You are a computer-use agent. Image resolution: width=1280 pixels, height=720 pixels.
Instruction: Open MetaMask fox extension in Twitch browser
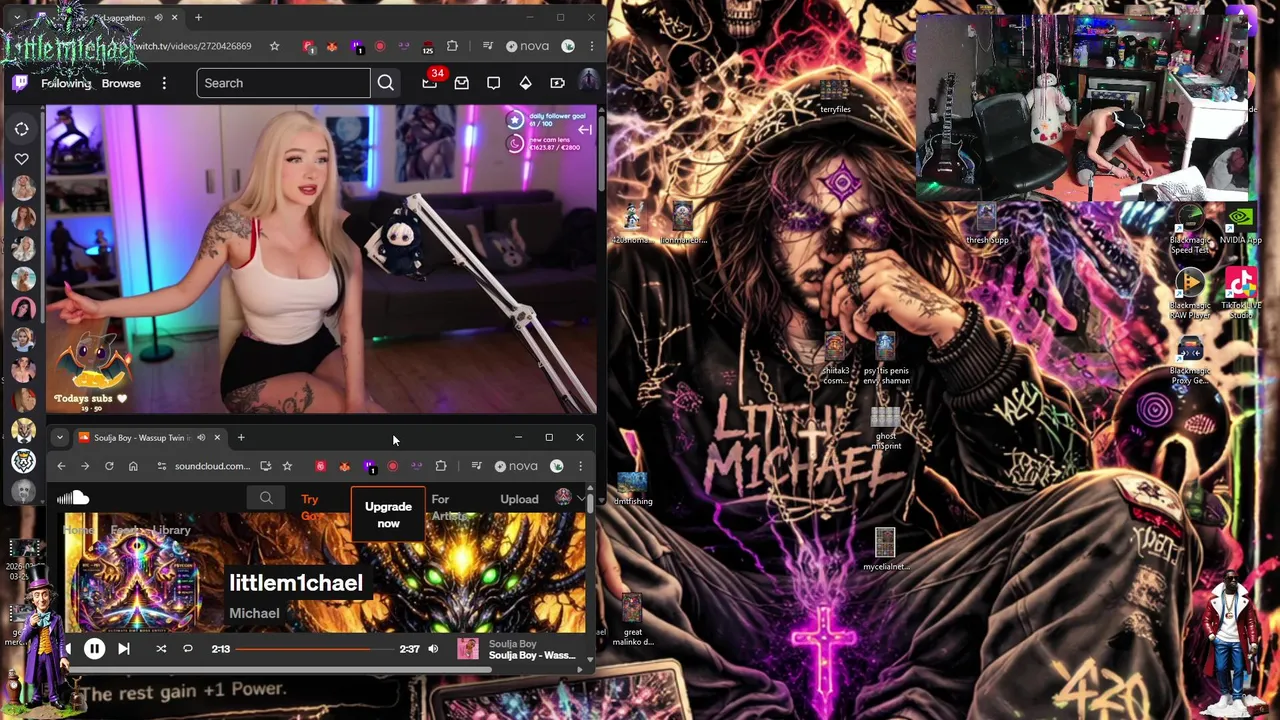(x=332, y=46)
